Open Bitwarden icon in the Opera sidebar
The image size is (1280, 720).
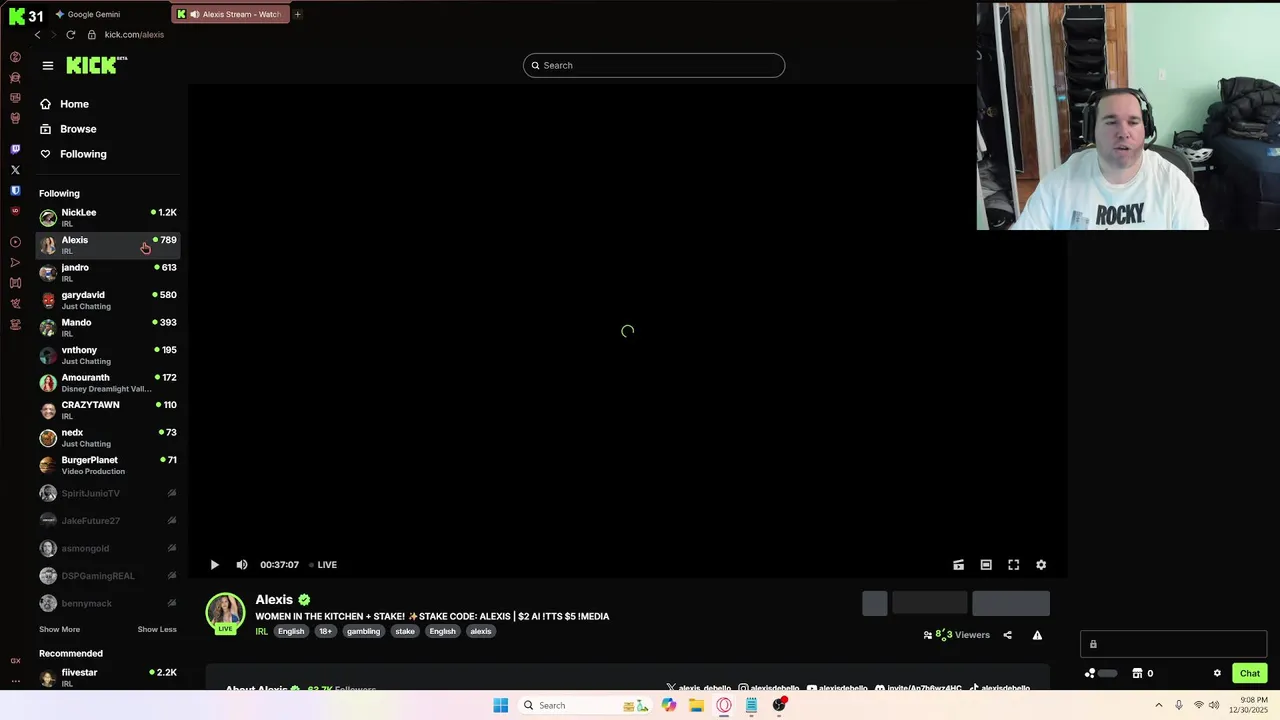point(15,190)
